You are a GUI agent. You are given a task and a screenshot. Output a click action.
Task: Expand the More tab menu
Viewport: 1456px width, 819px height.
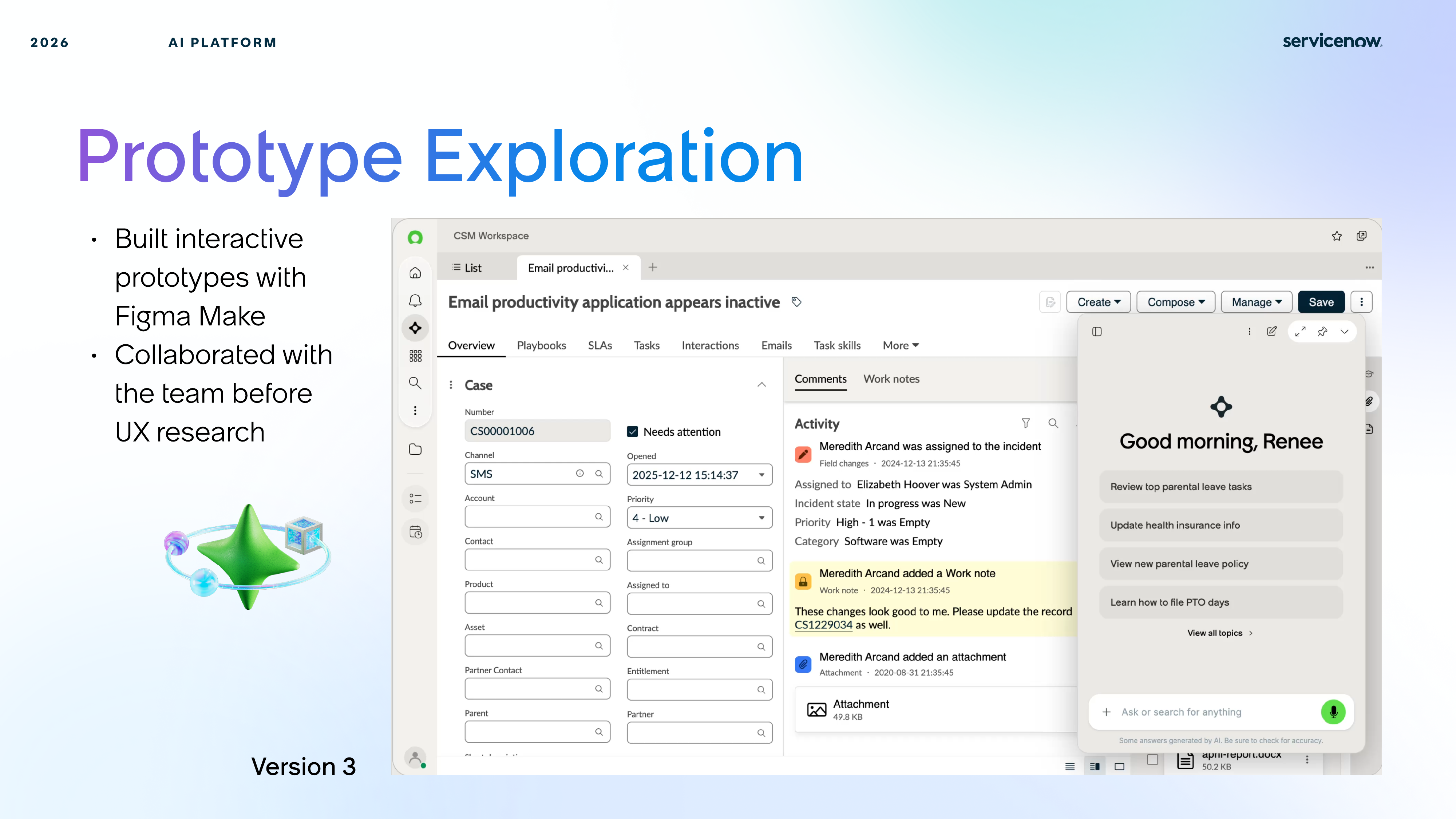(x=901, y=345)
